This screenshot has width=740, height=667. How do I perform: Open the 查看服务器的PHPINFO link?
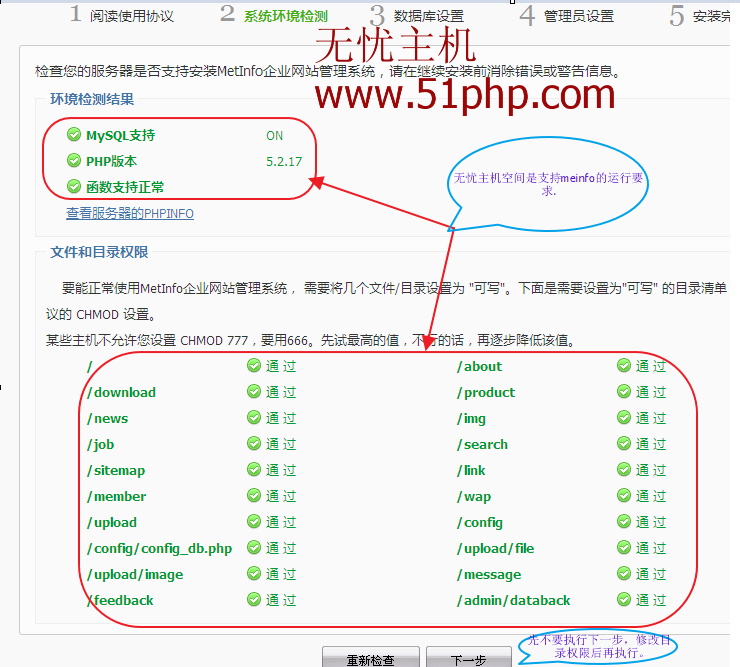tap(130, 214)
